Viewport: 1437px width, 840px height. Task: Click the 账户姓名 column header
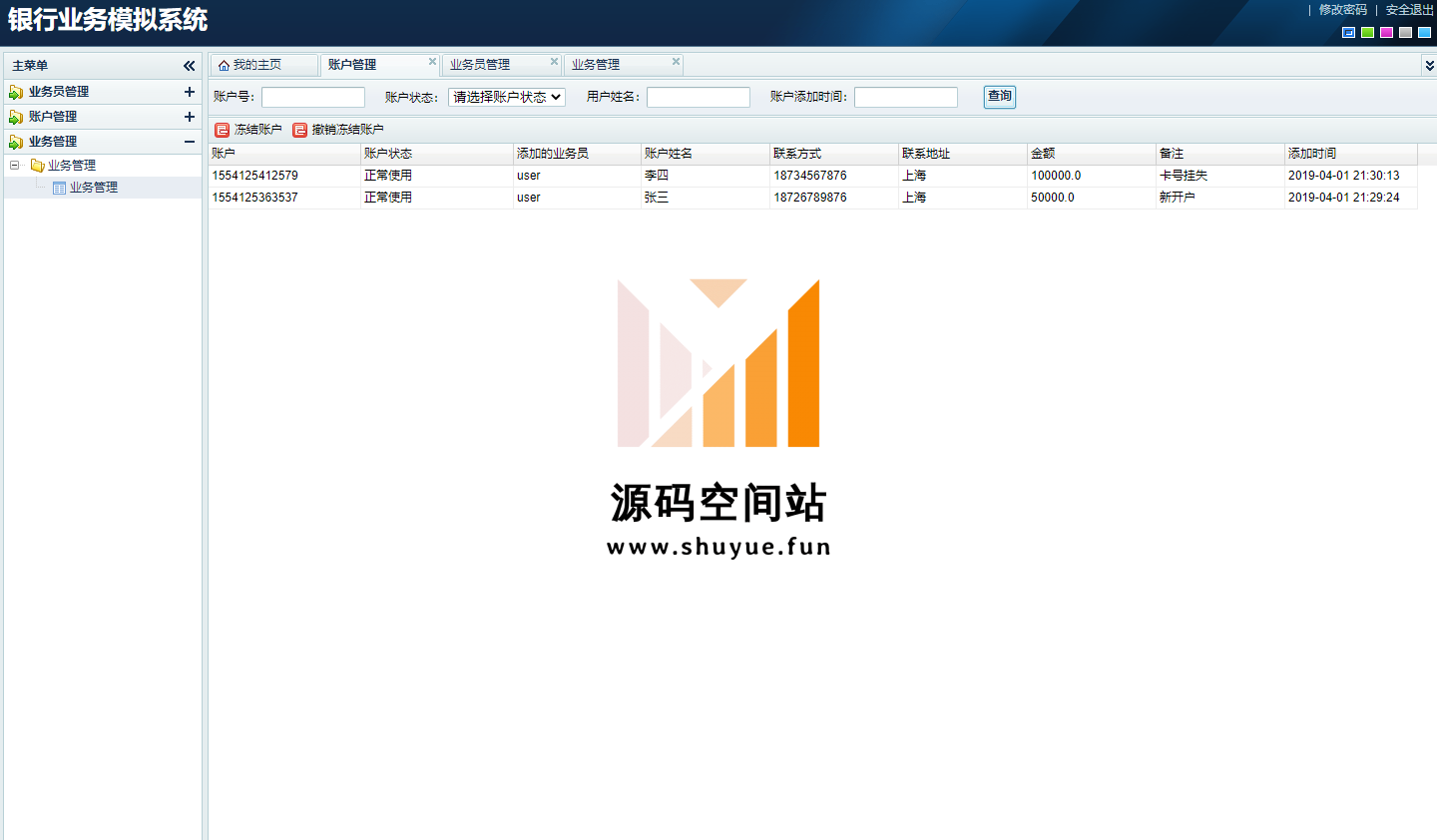tap(706, 154)
